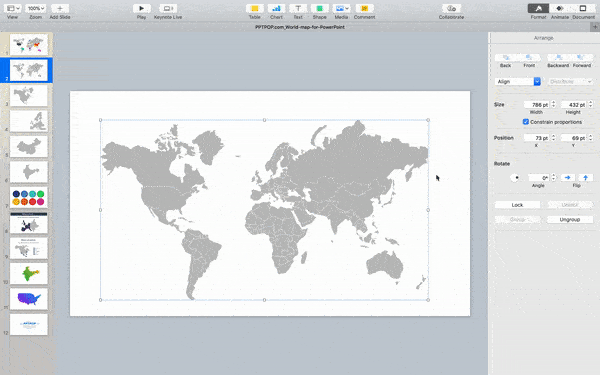
Task: Click the Ungroup button
Action: coord(570,220)
